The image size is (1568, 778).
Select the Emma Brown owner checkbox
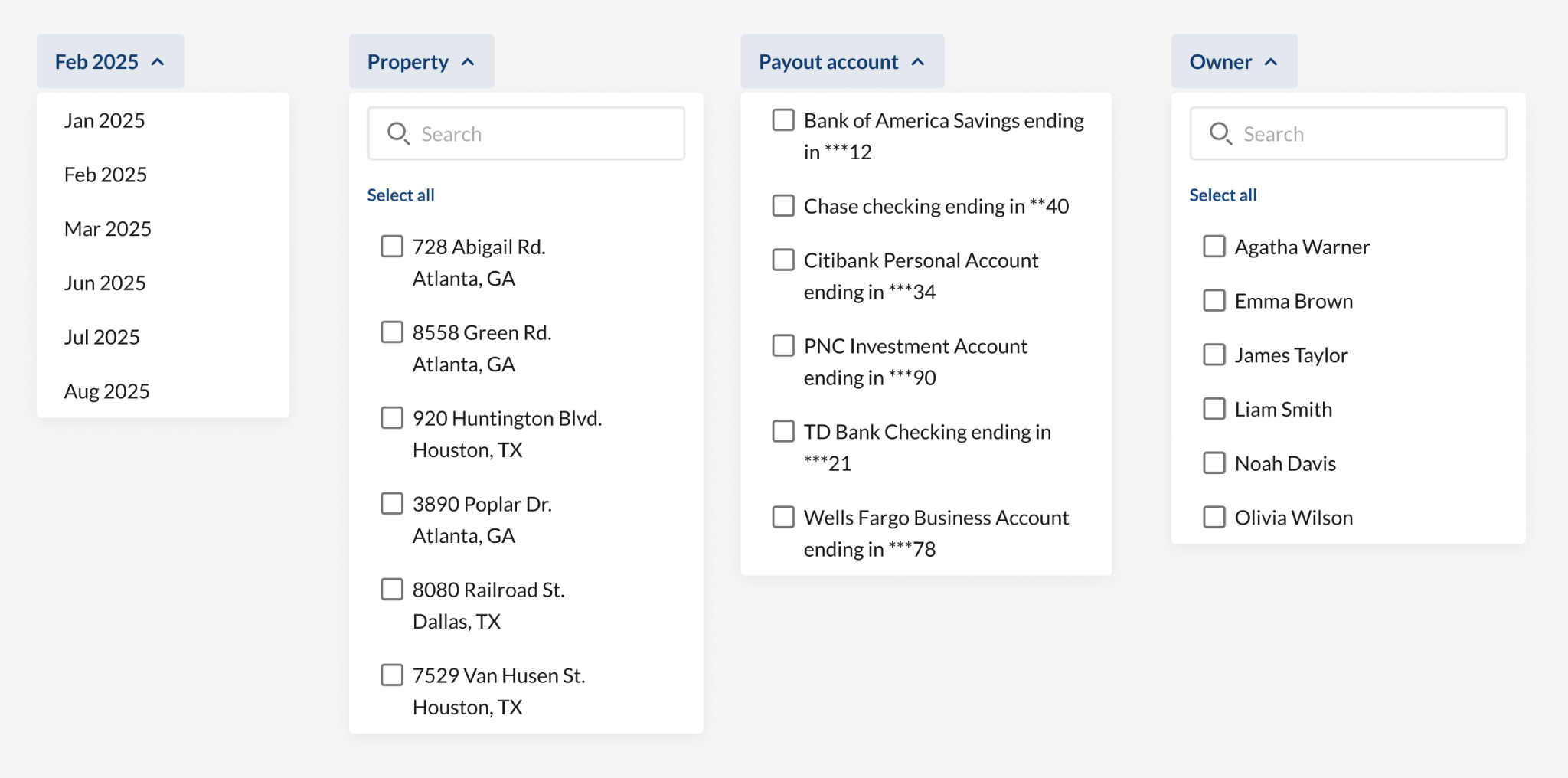(x=1214, y=301)
